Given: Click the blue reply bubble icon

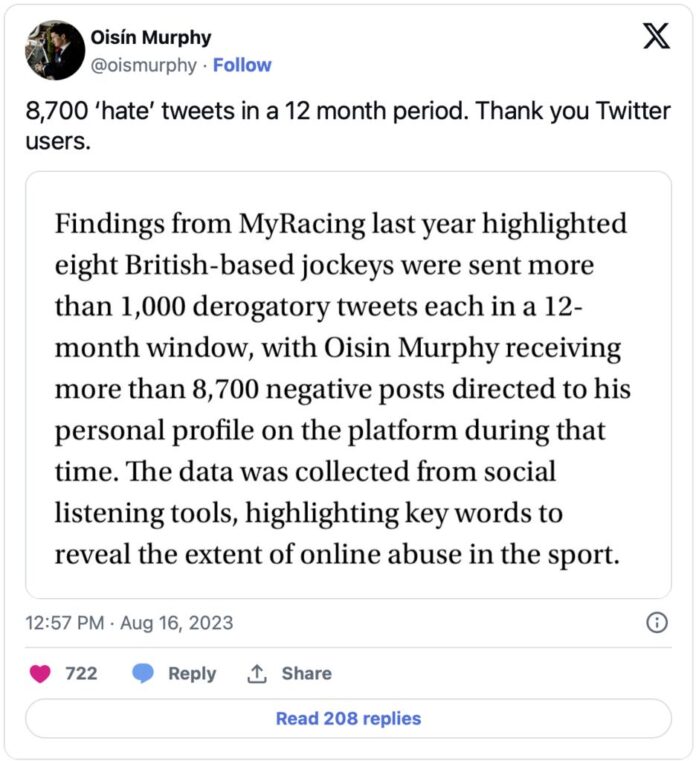Looking at the screenshot, I should [143, 674].
